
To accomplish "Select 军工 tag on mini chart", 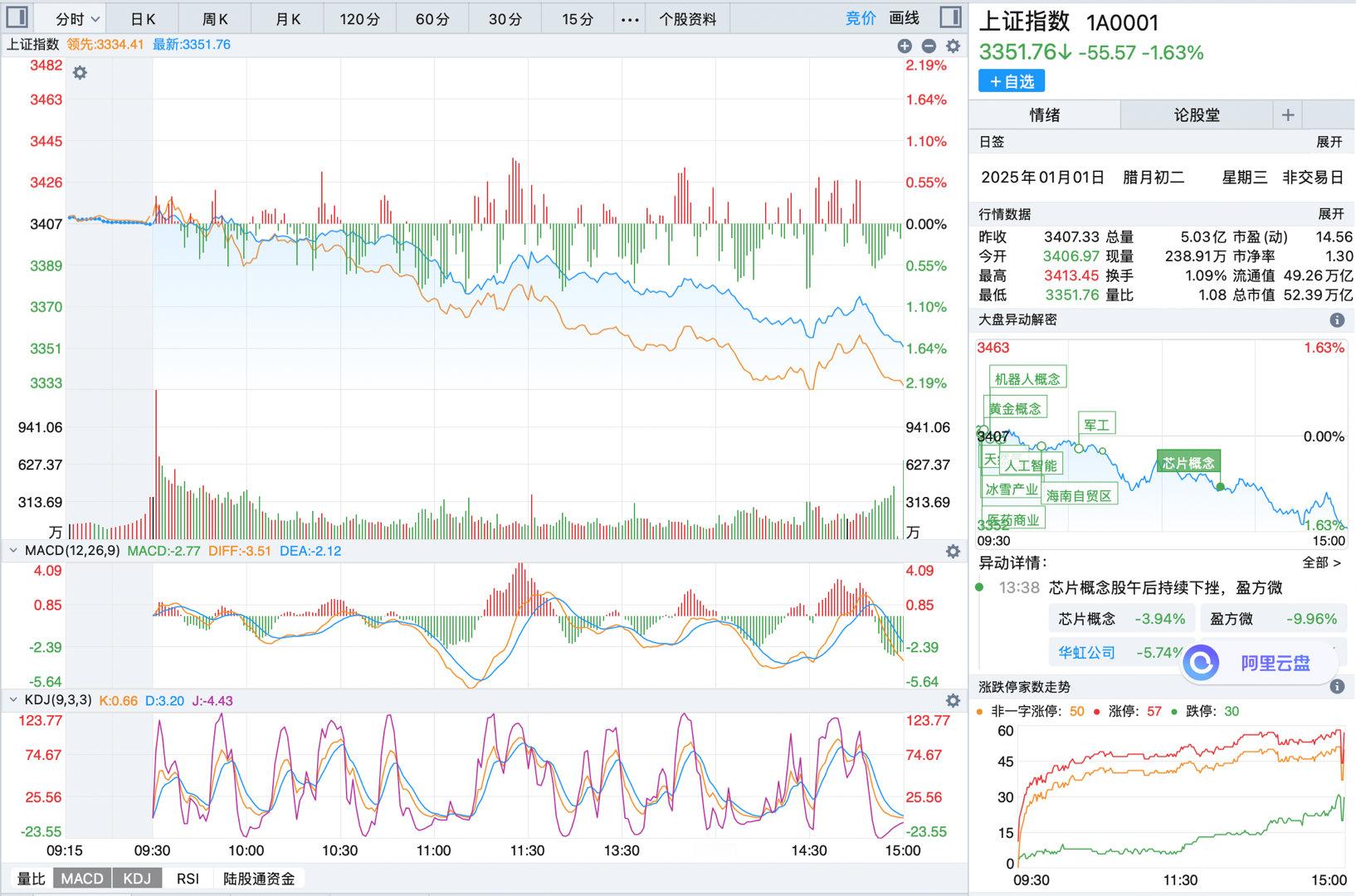I will 1096,425.
